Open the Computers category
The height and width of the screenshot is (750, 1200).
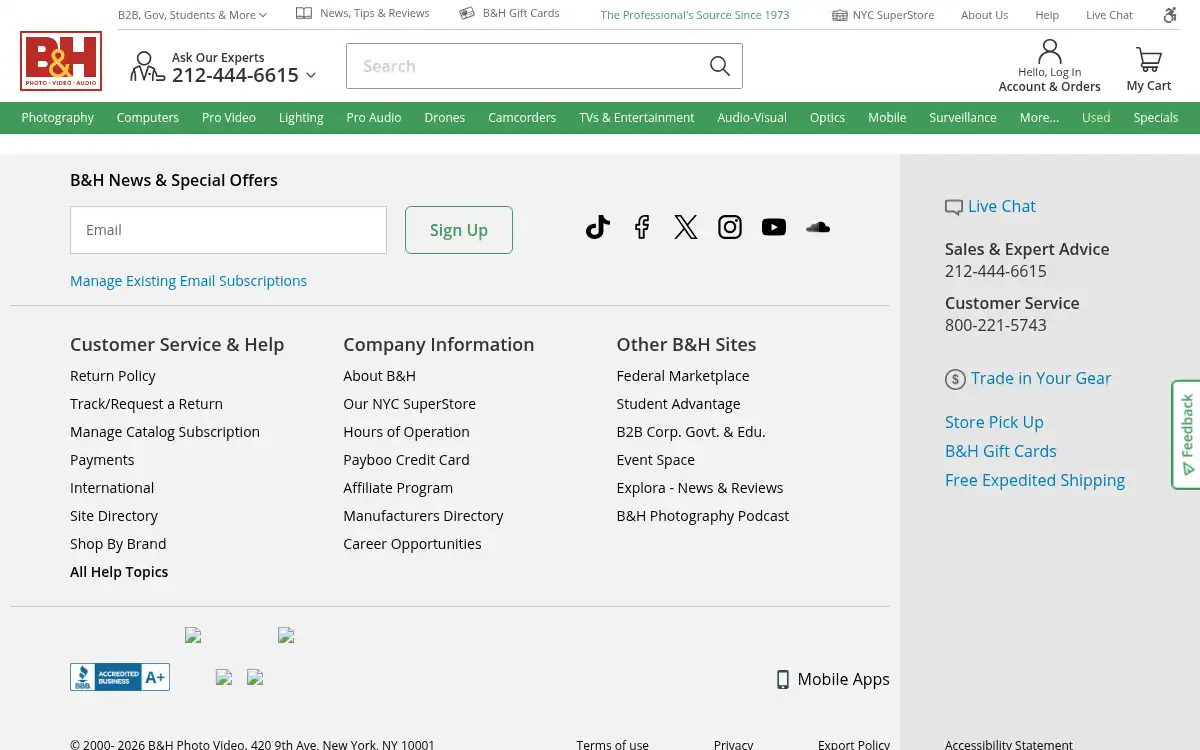(x=148, y=117)
